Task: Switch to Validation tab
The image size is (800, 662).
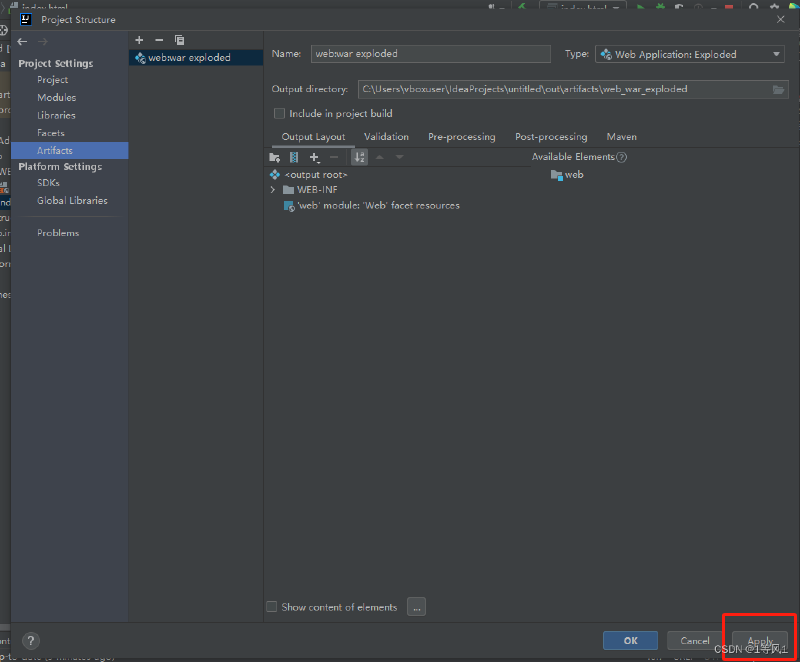Action: (386, 137)
